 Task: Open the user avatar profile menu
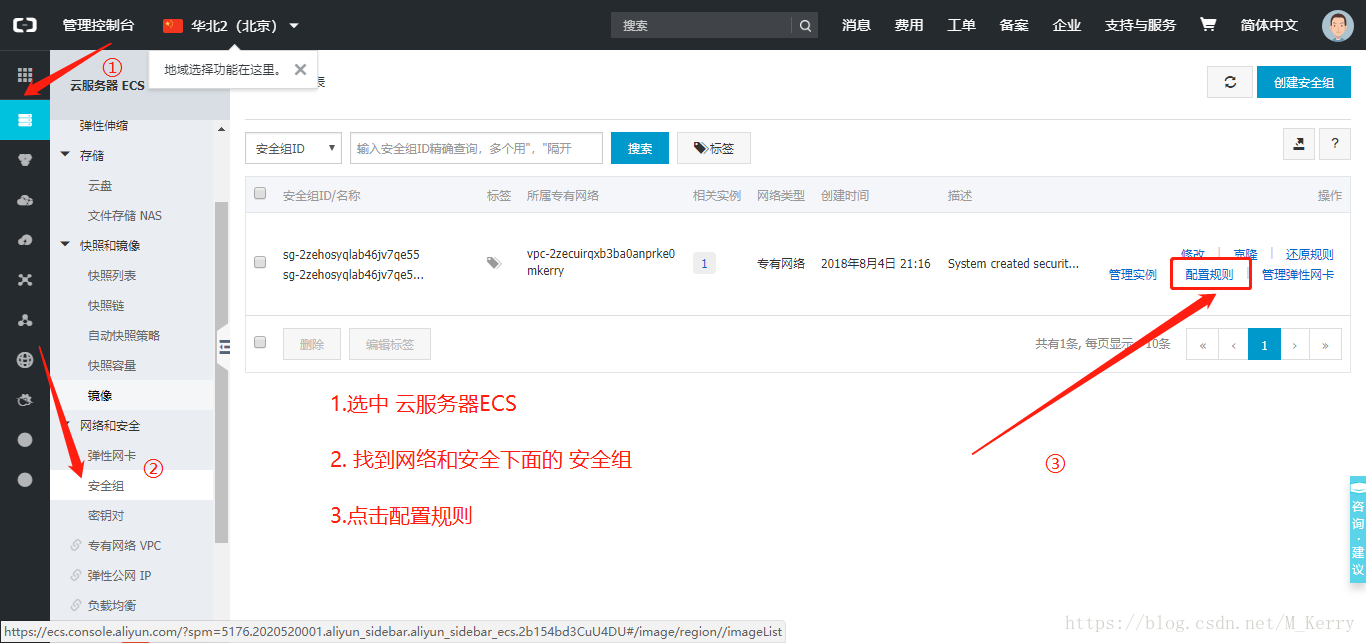click(x=1337, y=26)
